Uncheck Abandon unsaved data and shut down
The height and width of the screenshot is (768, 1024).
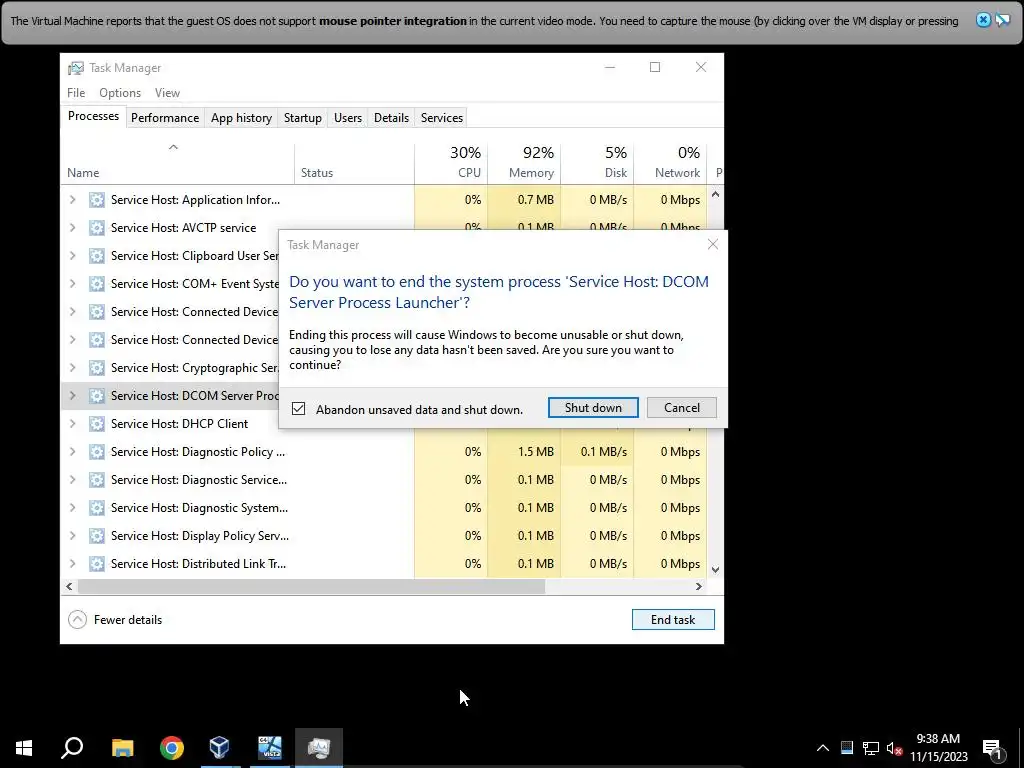point(298,409)
